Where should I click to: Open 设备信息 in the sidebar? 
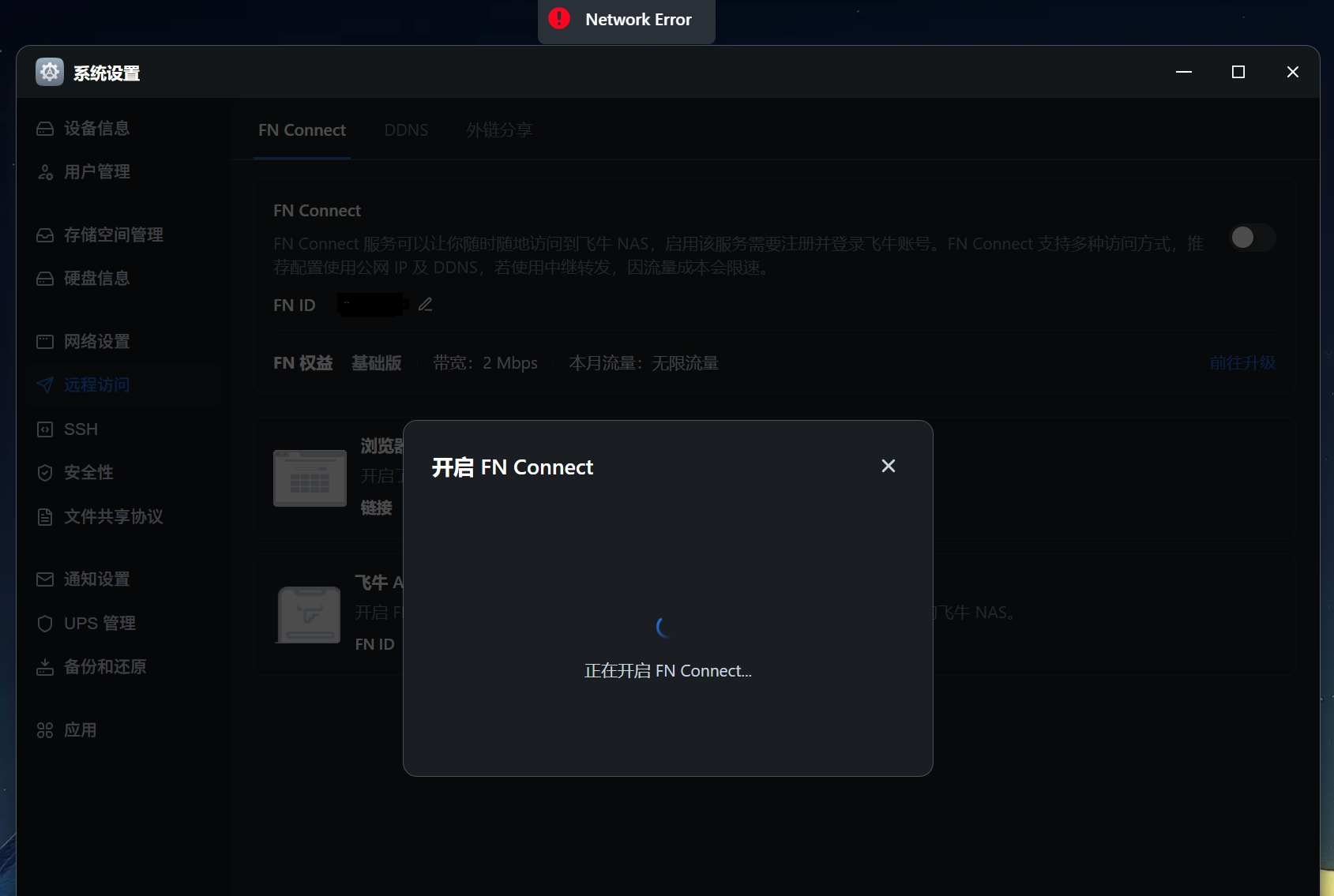123,129
